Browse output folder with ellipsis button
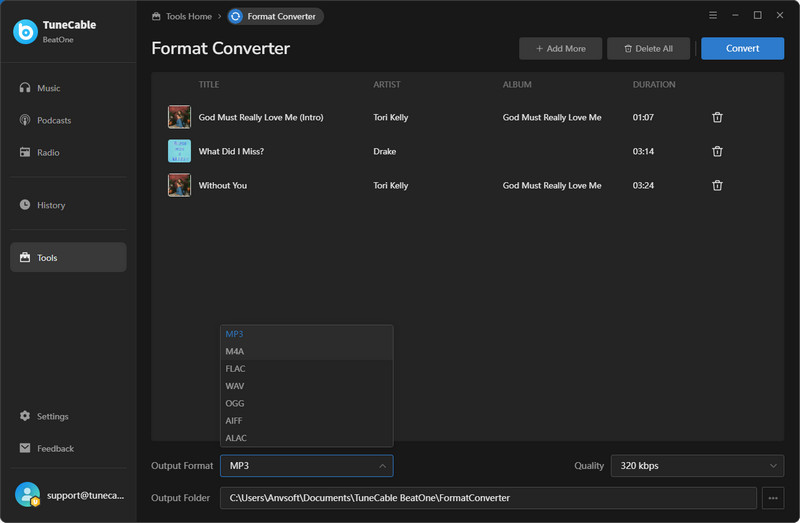 [x=773, y=498]
